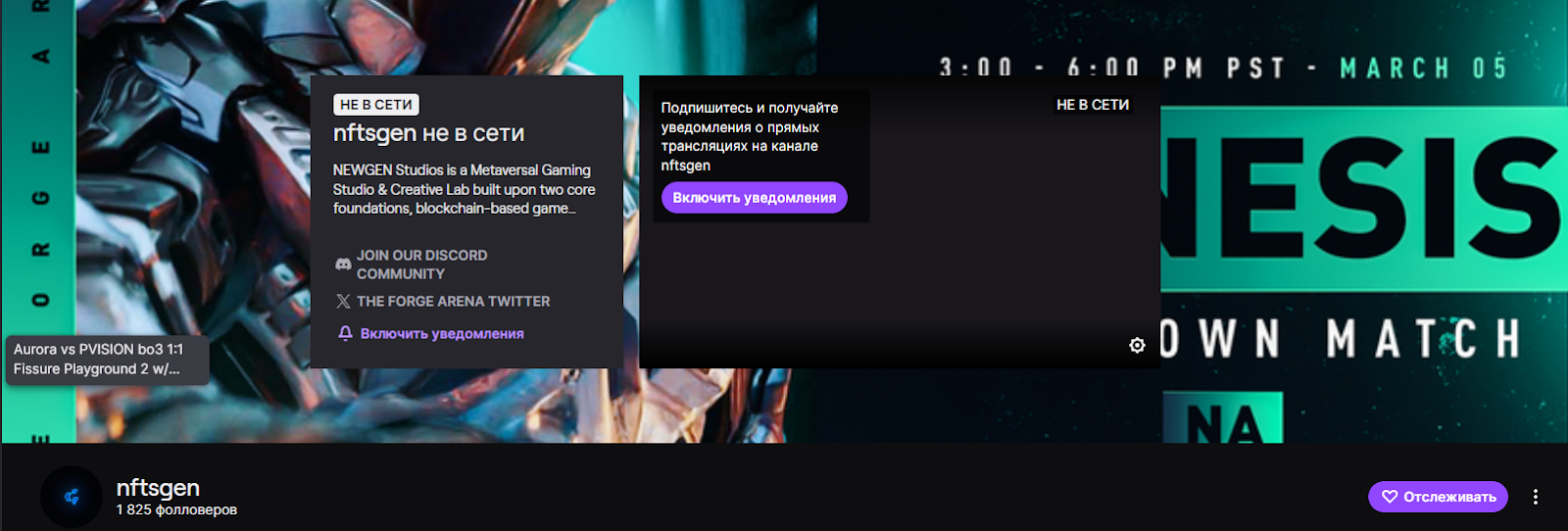Click the Отслеживать follow button text
Viewport: 1568px width, 531px height.
[x=1449, y=497]
